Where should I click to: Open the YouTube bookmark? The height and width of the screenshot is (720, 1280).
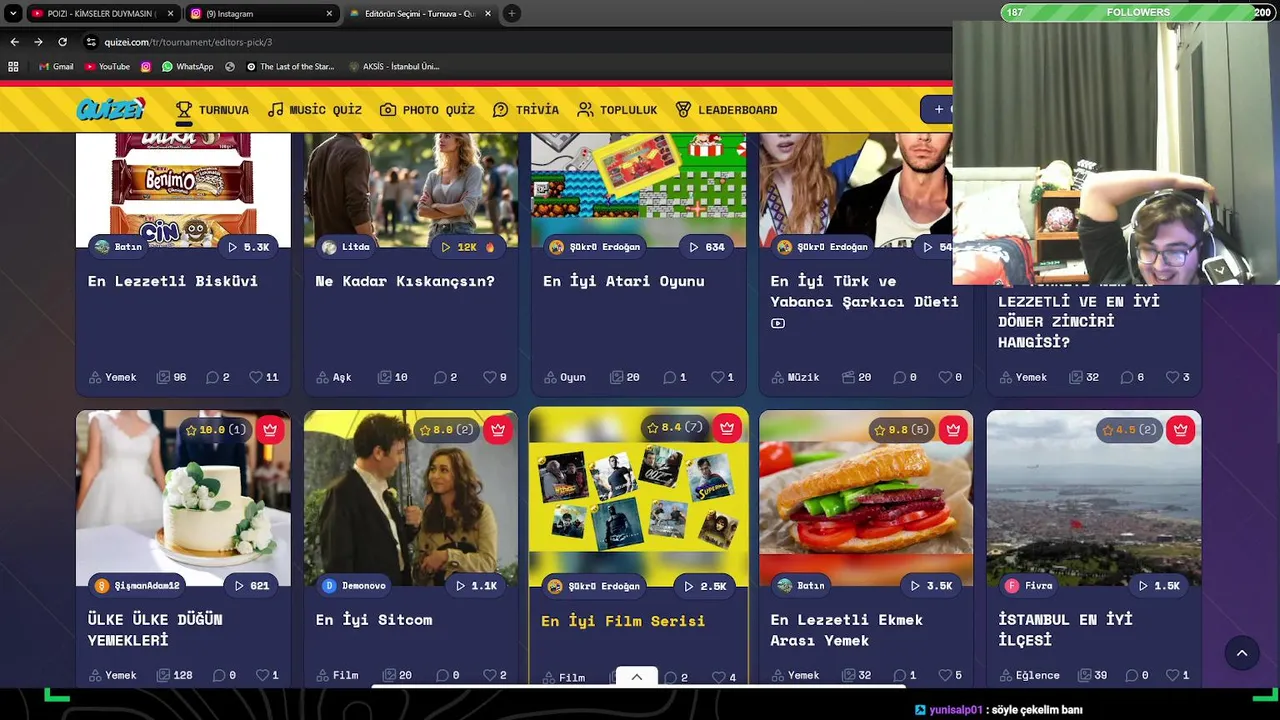108,67
